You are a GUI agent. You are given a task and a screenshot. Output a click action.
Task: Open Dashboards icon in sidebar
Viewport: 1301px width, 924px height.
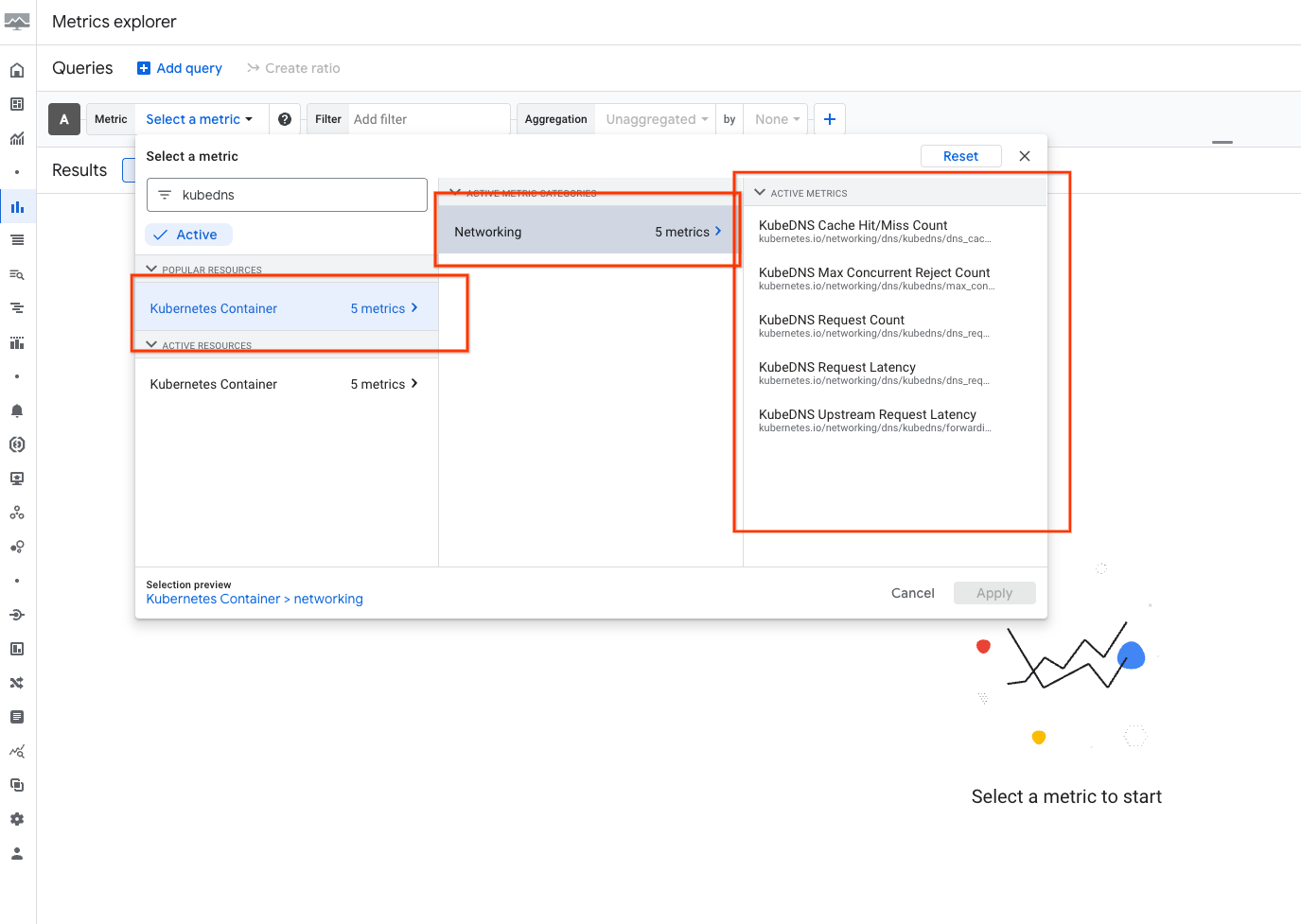point(17,104)
